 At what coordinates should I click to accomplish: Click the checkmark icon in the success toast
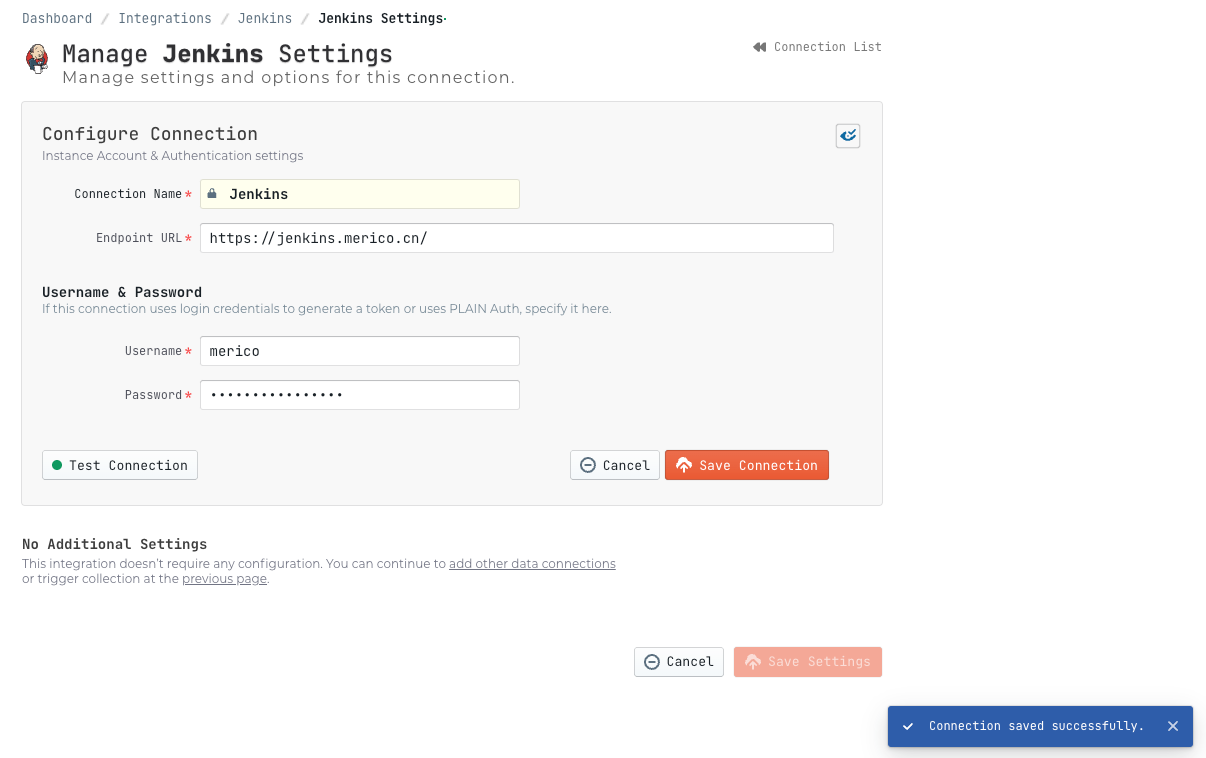coord(908,726)
